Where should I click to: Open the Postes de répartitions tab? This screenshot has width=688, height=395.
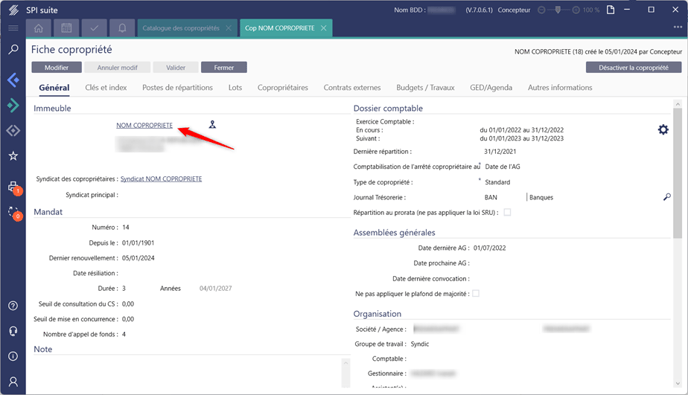[x=177, y=87]
